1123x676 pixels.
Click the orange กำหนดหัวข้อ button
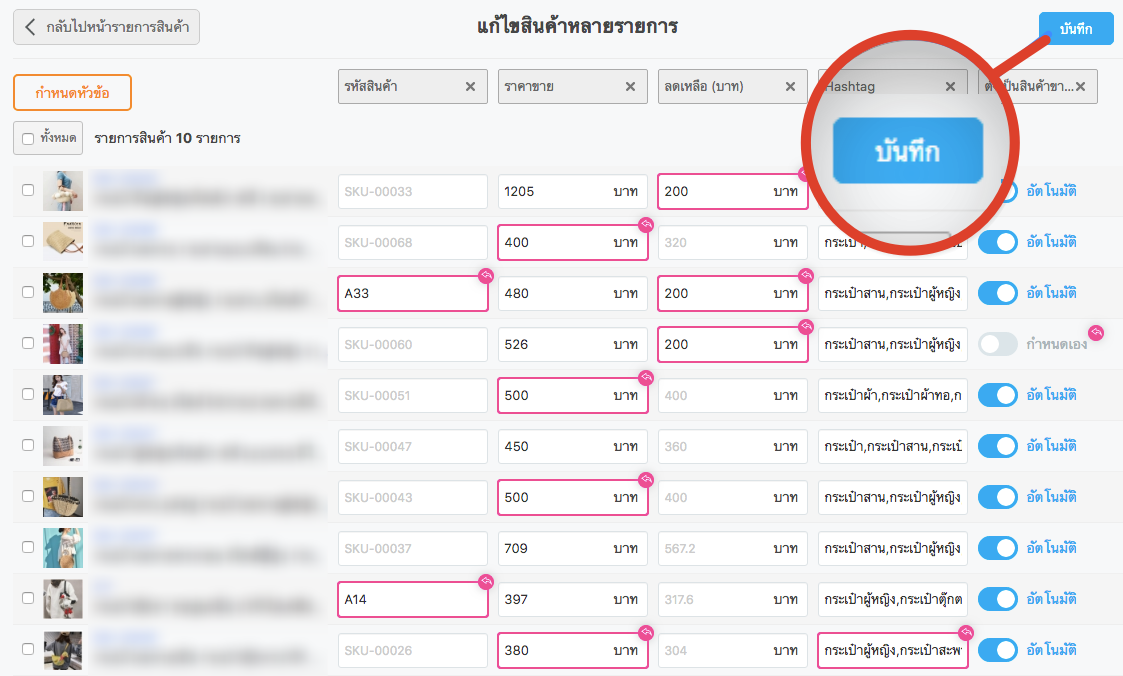pyautogui.click(x=72, y=93)
